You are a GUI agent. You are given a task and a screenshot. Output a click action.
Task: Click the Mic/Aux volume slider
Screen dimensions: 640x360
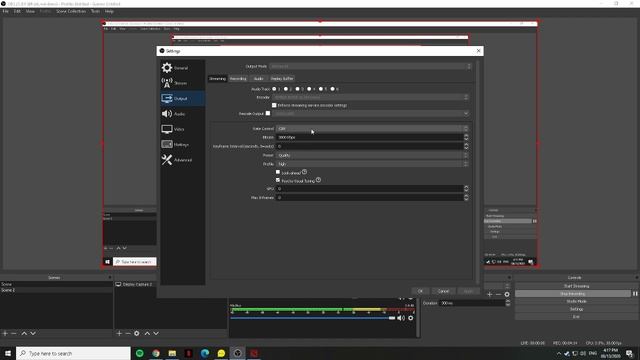(x=313, y=318)
